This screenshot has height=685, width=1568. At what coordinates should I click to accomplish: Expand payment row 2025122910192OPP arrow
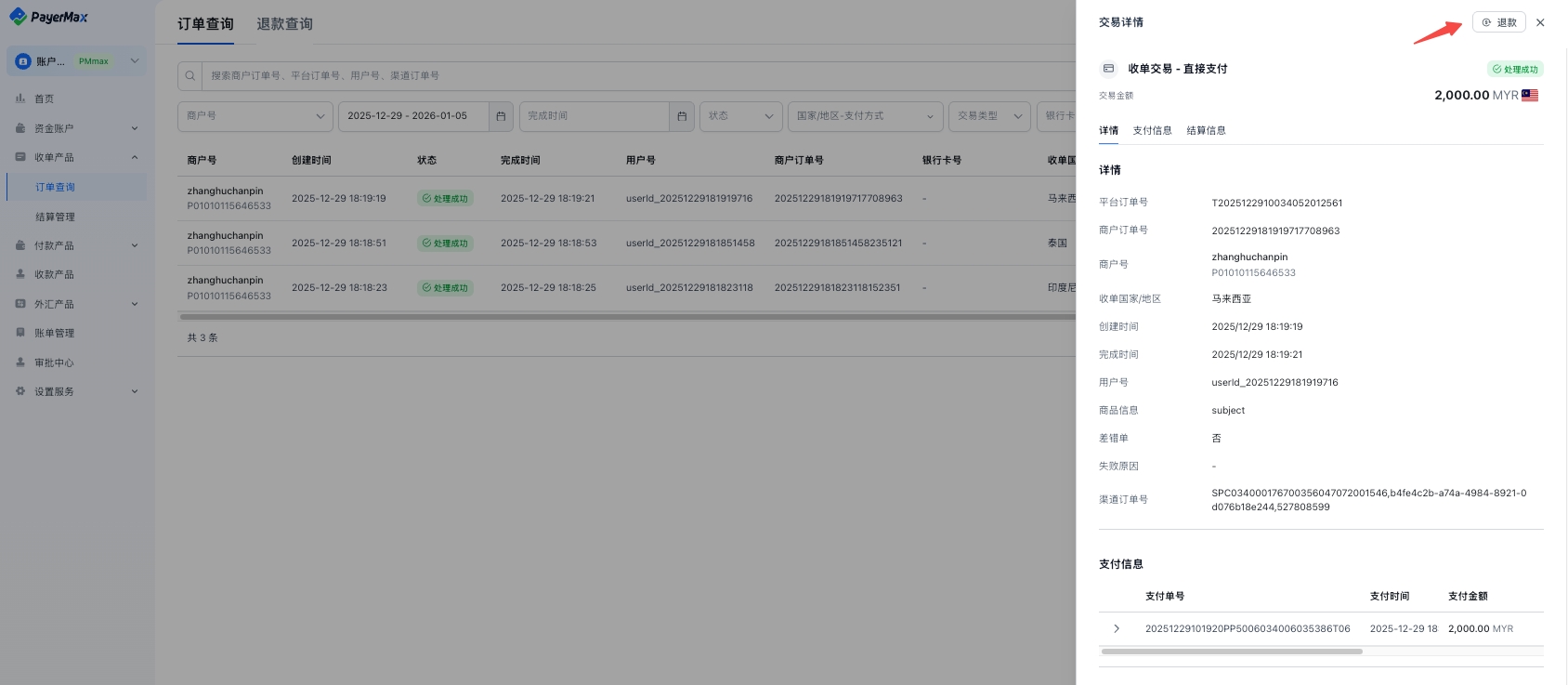click(1117, 629)
